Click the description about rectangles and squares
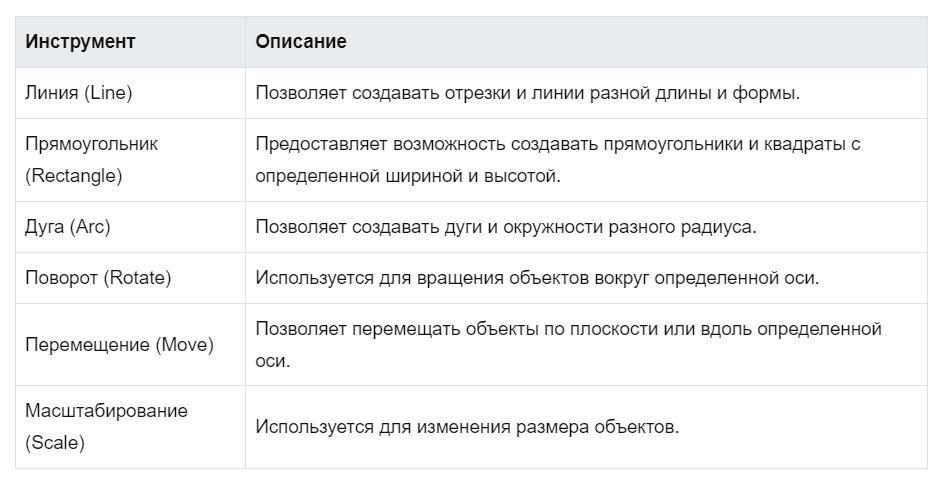This screenshot has height=477, width=936. (558, 160)
